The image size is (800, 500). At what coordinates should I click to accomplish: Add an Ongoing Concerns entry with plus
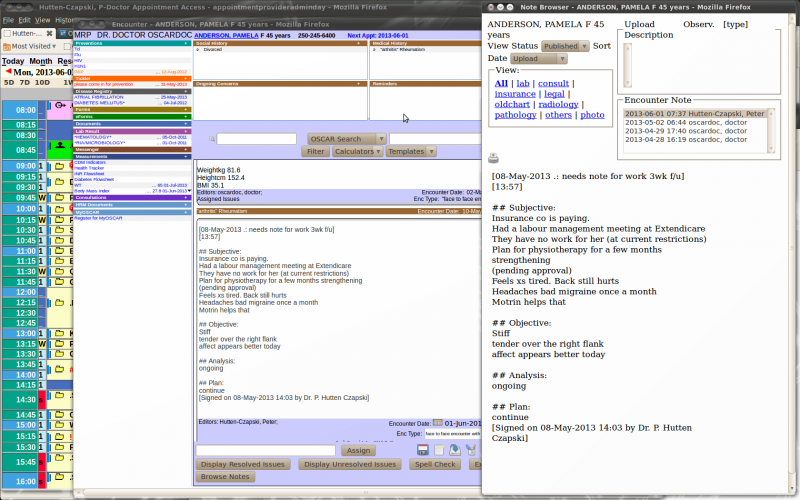pos(359,84)
